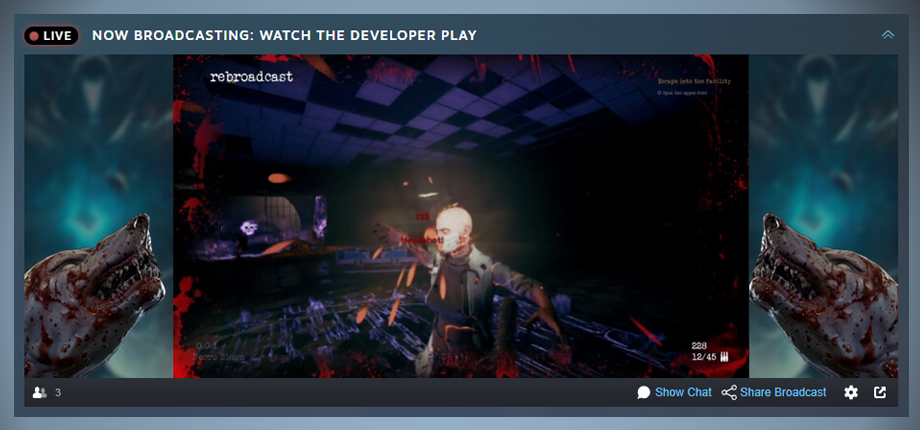This screenshot has height=430, width=920.
Task: Click the left zombie dog artwork
Action: click(94, 295)
